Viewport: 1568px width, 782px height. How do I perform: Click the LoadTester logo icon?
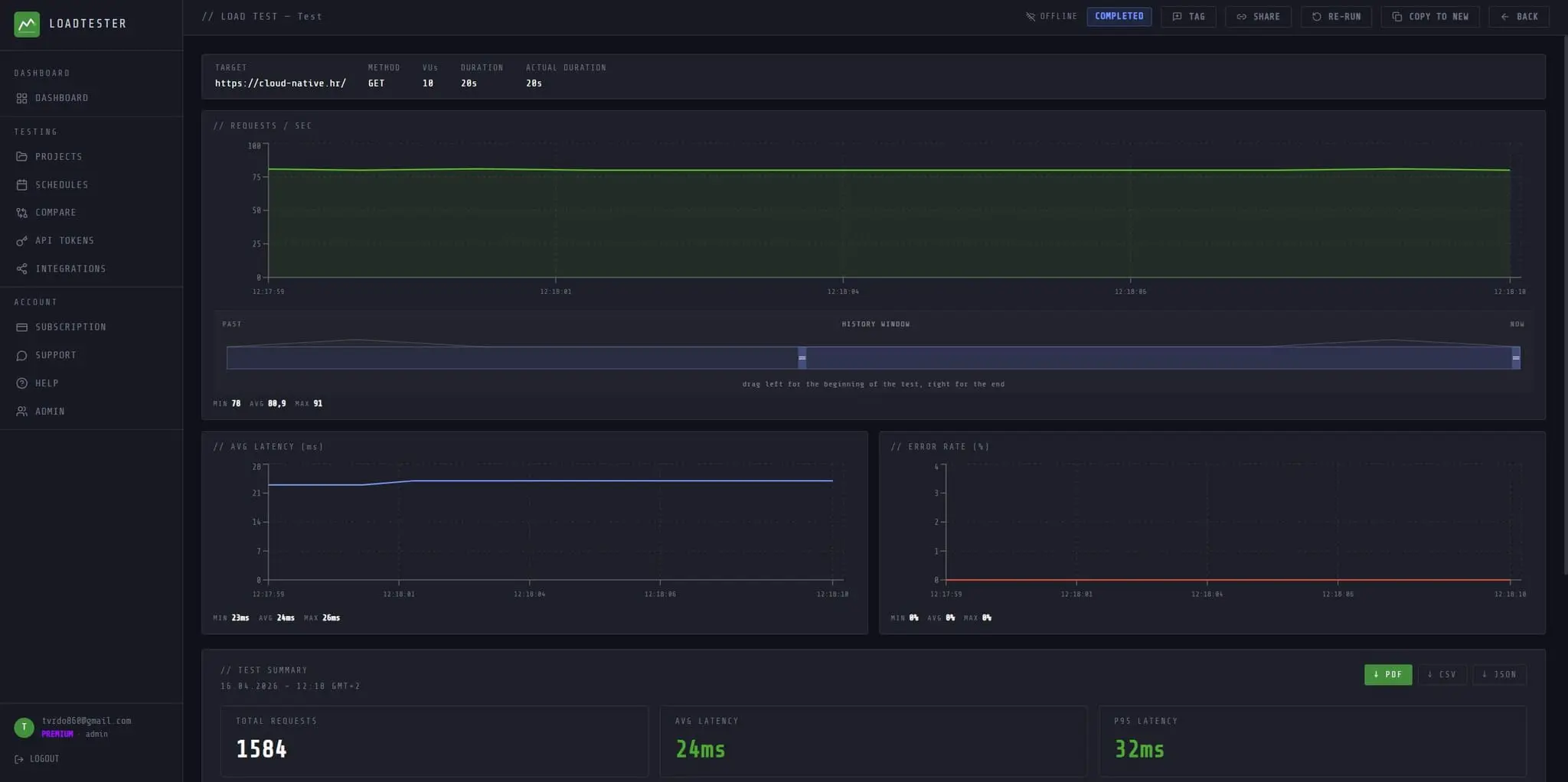27,24
